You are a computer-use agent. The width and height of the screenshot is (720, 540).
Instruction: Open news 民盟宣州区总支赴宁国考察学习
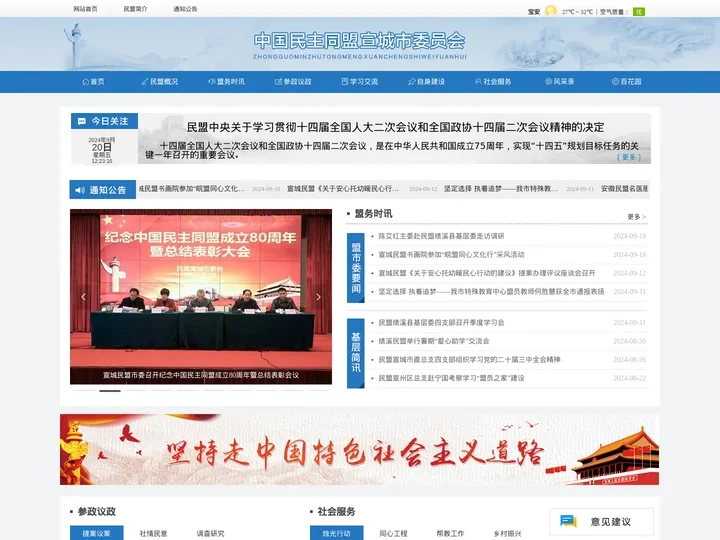pyautogui.click(x=451, y=378)
